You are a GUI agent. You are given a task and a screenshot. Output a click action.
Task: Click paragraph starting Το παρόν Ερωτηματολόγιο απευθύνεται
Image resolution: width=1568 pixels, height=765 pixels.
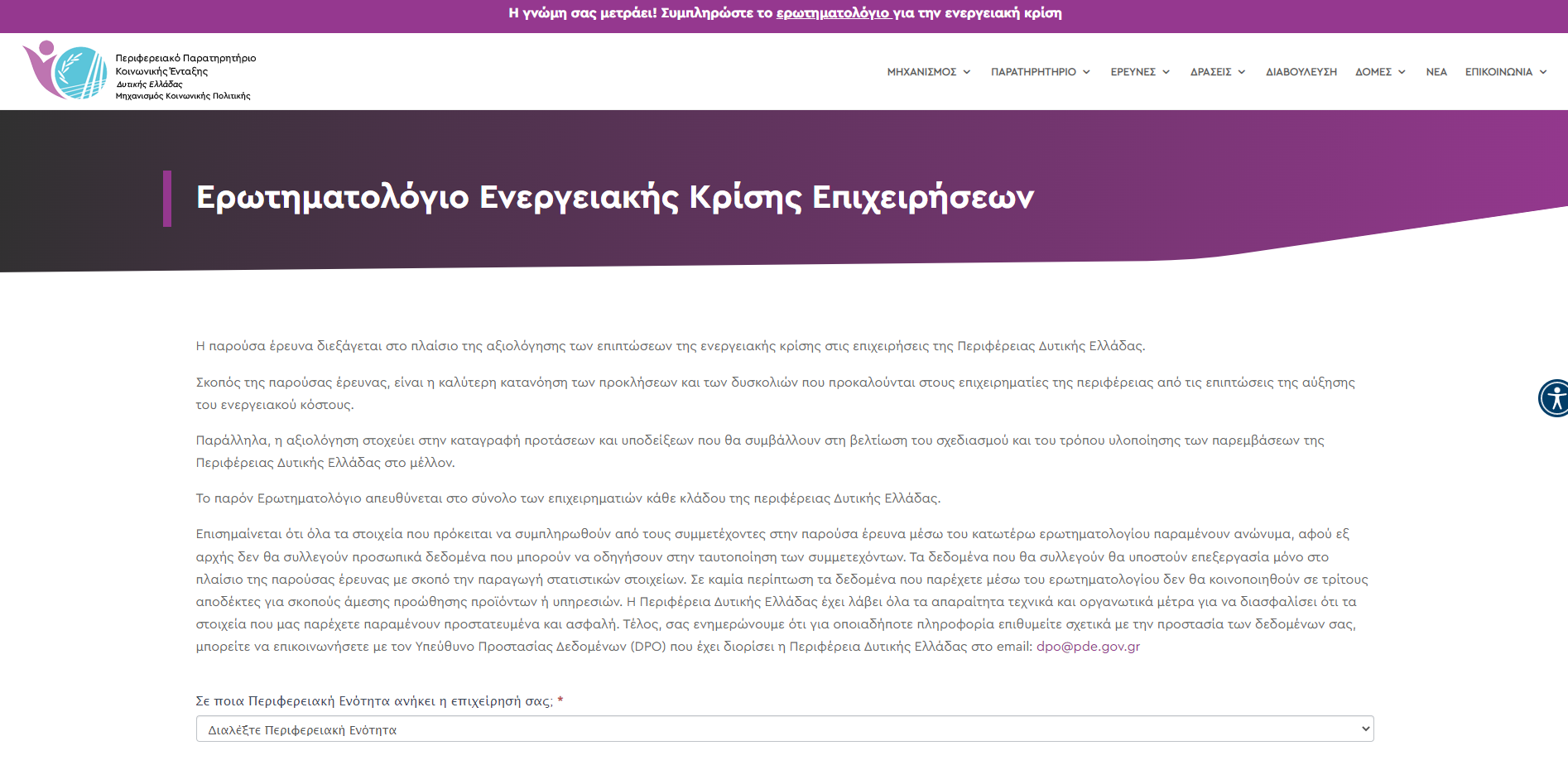click(568, 498)
